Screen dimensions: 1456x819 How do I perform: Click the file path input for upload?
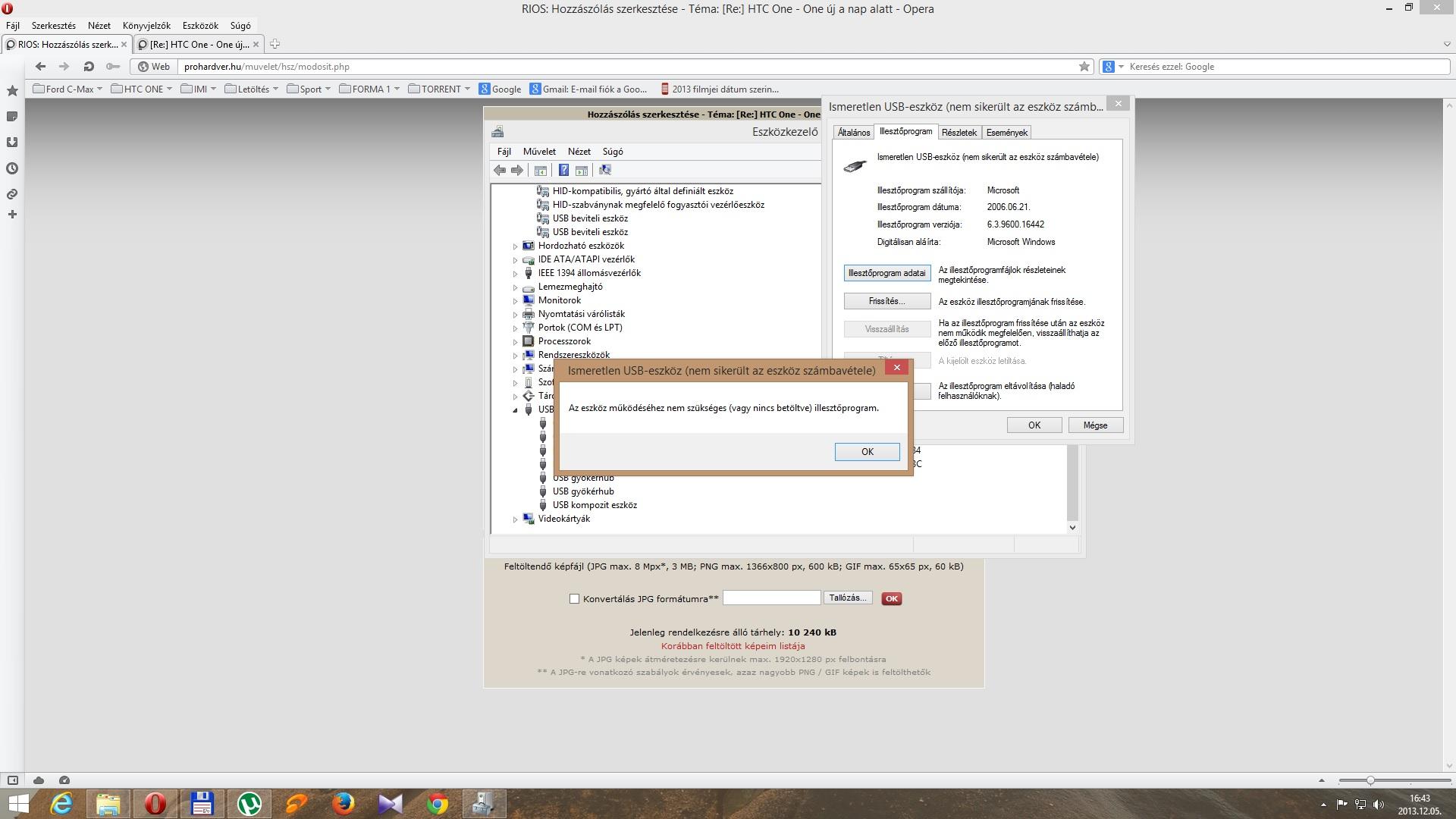(771, 598)
